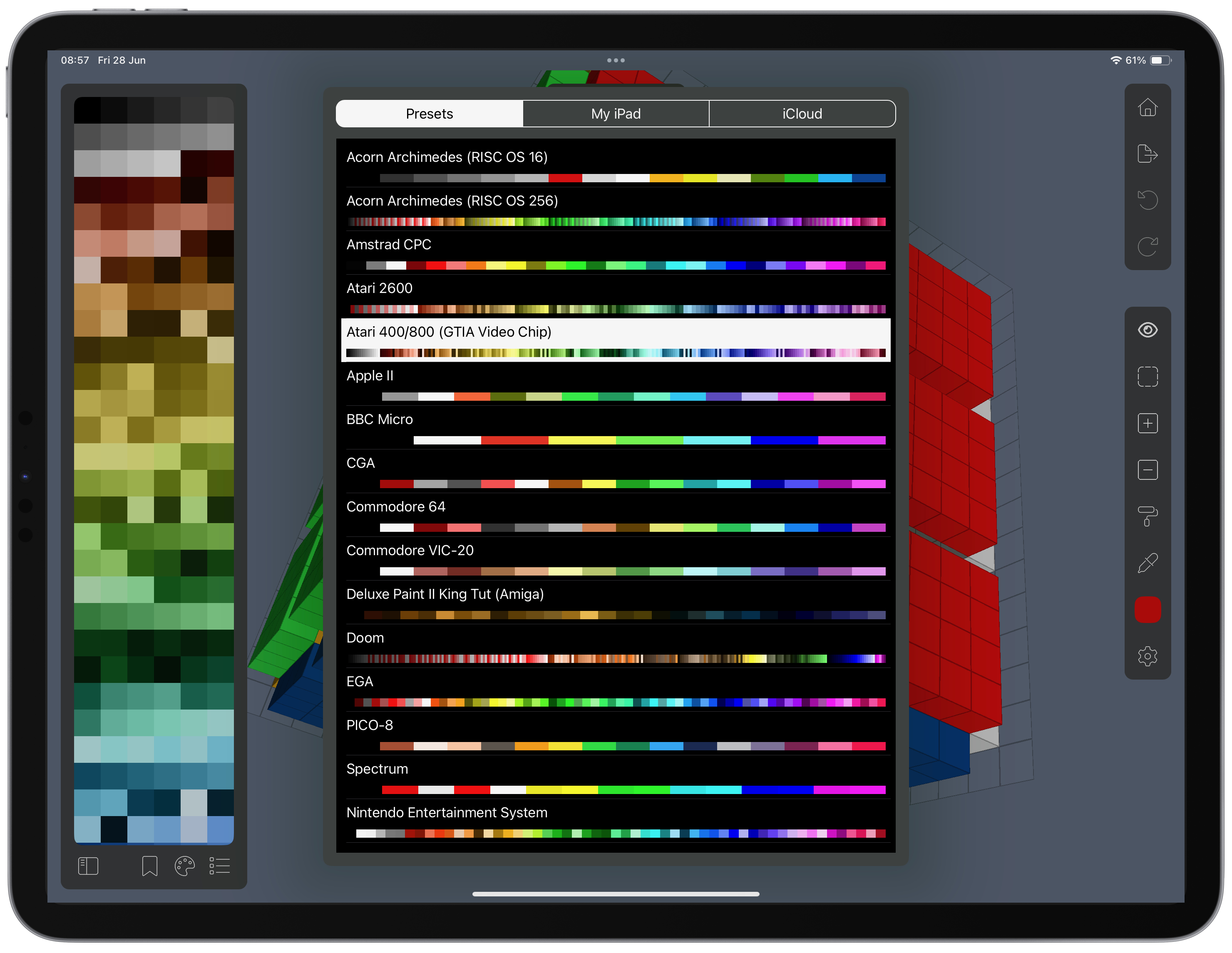1232x953 pixels.
Task: Tap the Redo arrow icon
Action: [1148, 246]
